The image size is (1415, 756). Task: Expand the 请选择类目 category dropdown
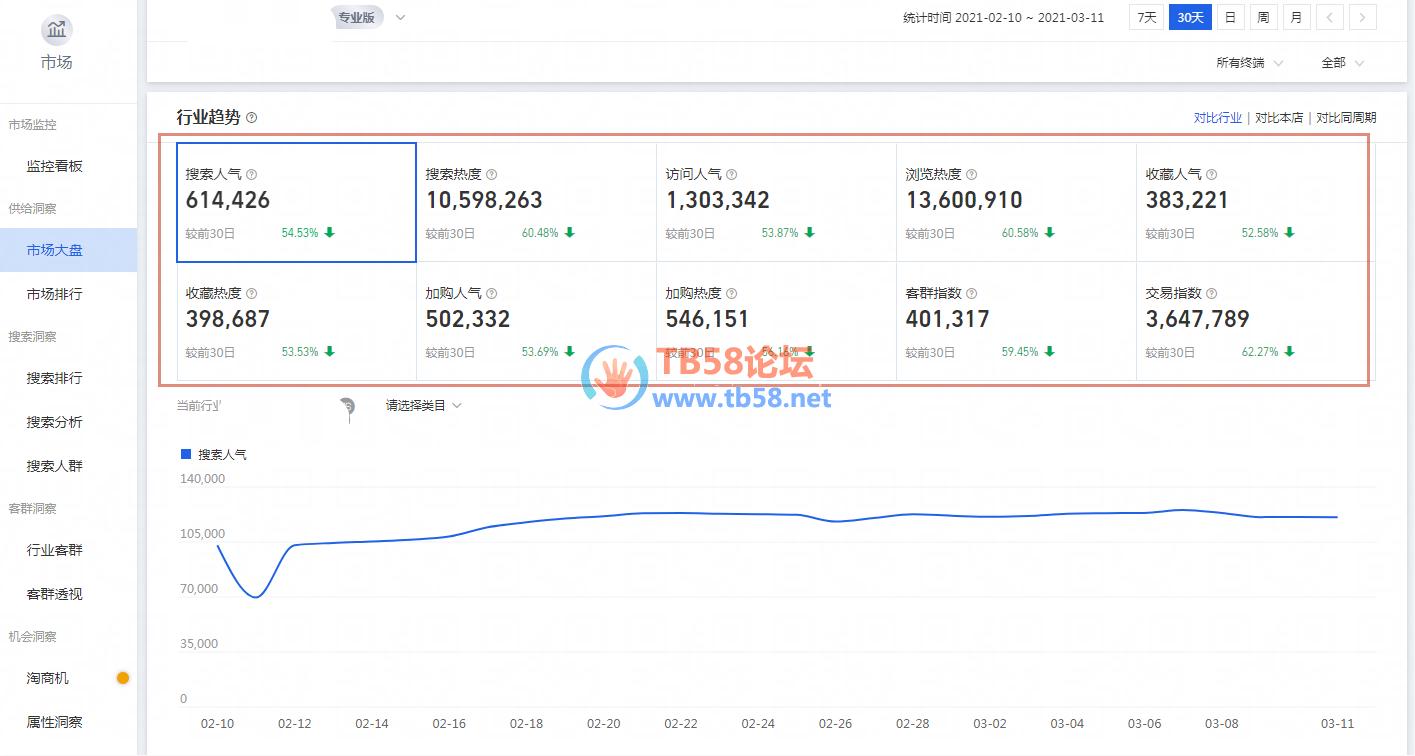click(x=424, y=406)
